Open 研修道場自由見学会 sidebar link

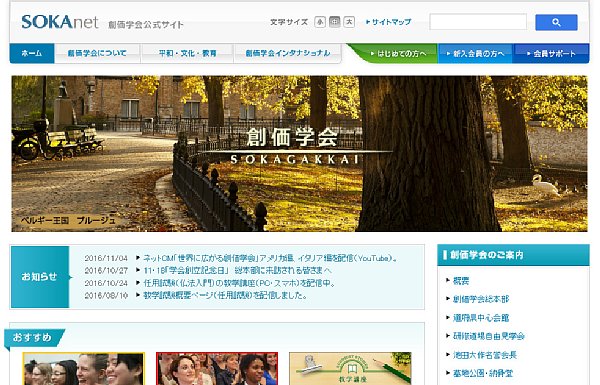[489, 336]
